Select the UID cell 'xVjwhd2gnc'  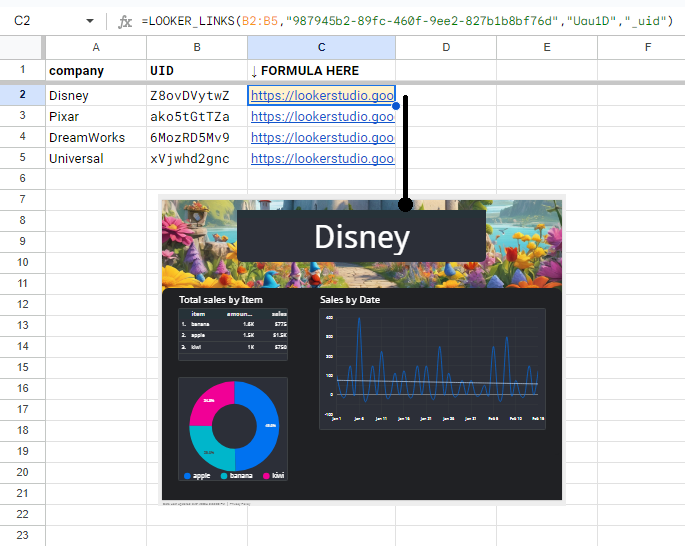(197, 158)
